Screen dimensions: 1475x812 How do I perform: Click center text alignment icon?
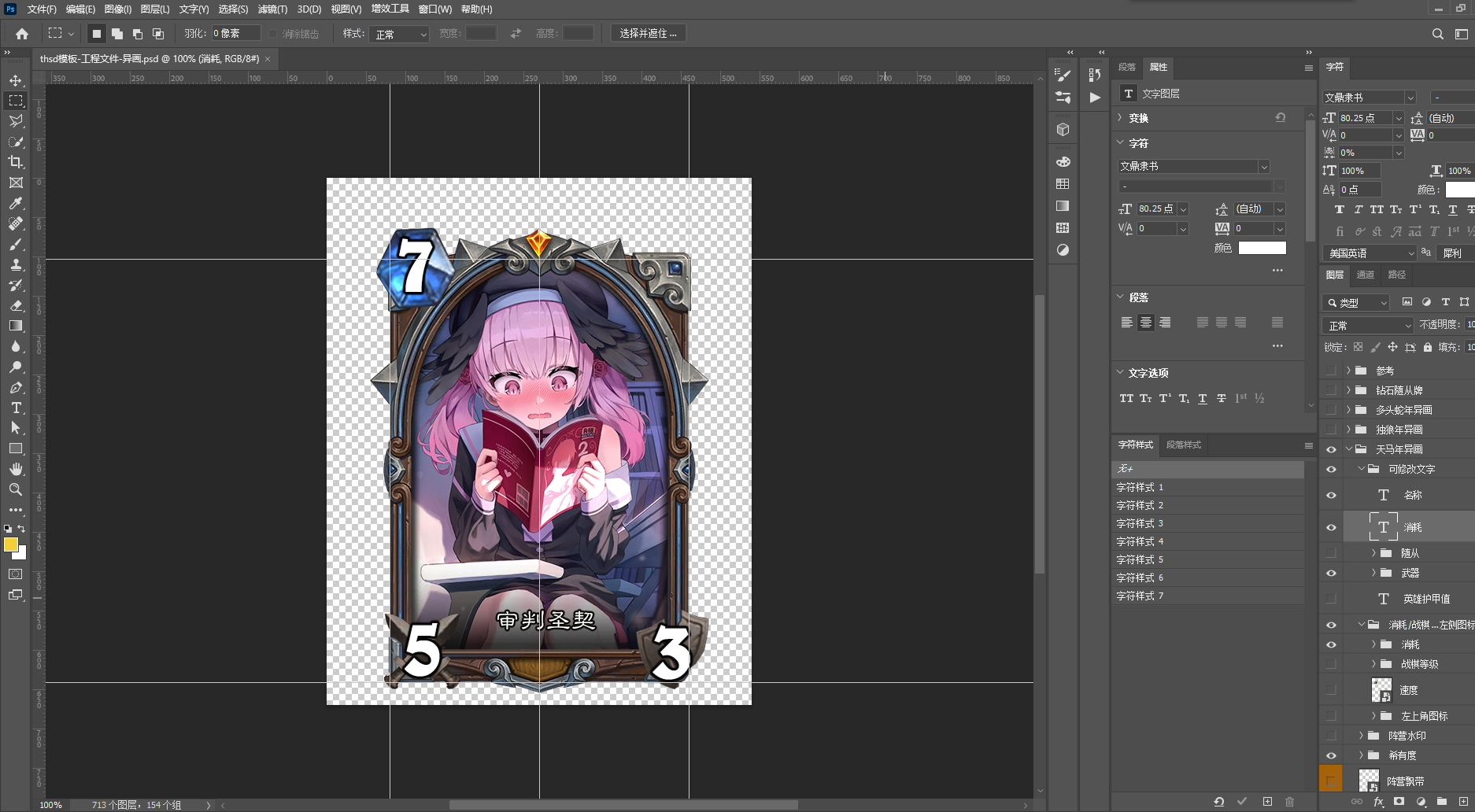coord(1145,323)
